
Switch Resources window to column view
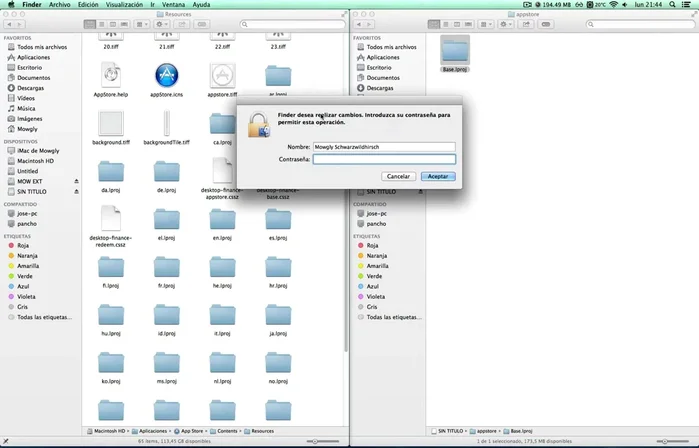pos(113,25)
